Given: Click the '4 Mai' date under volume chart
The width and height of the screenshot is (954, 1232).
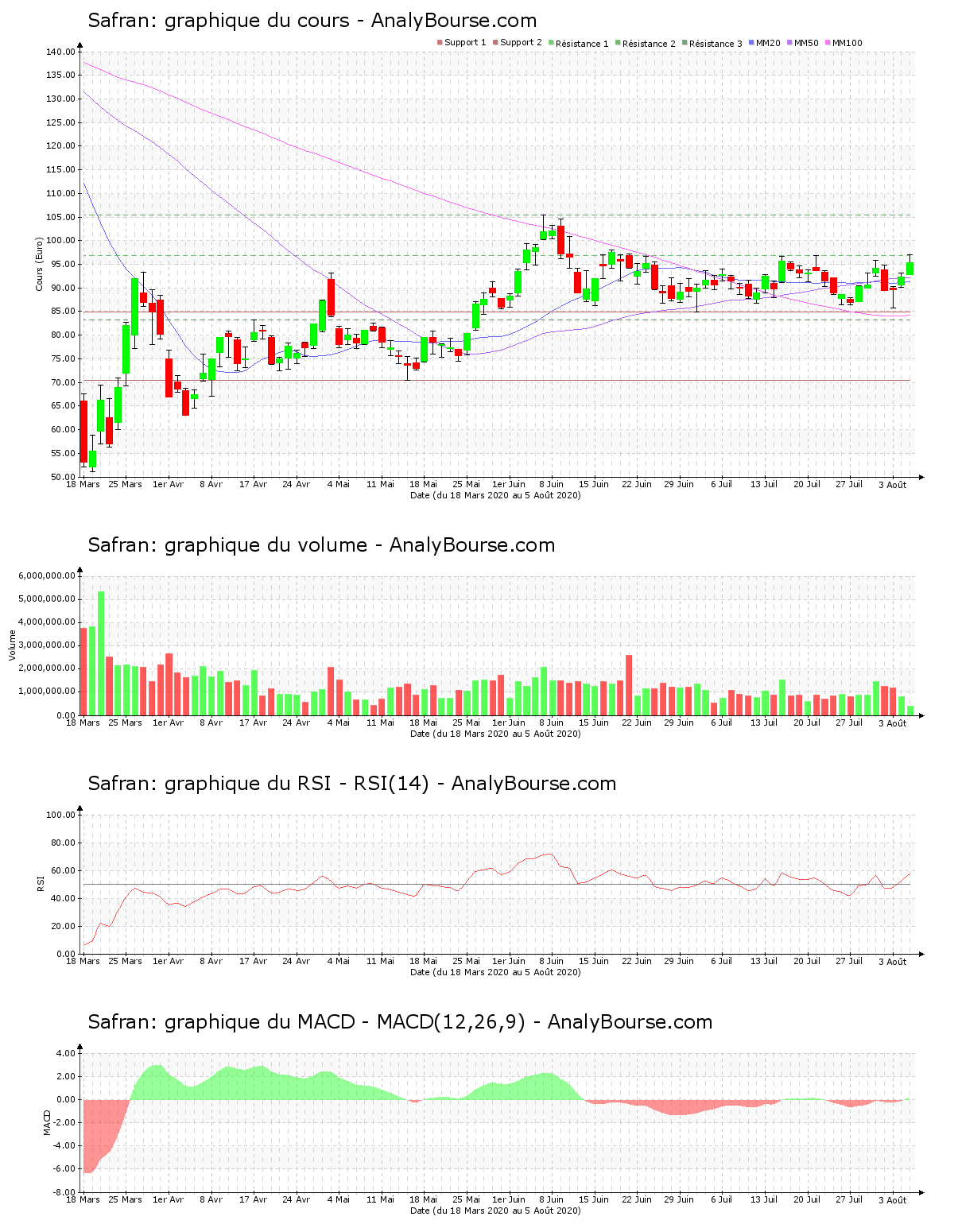Looking at the screenshot, I should [339, 723].
